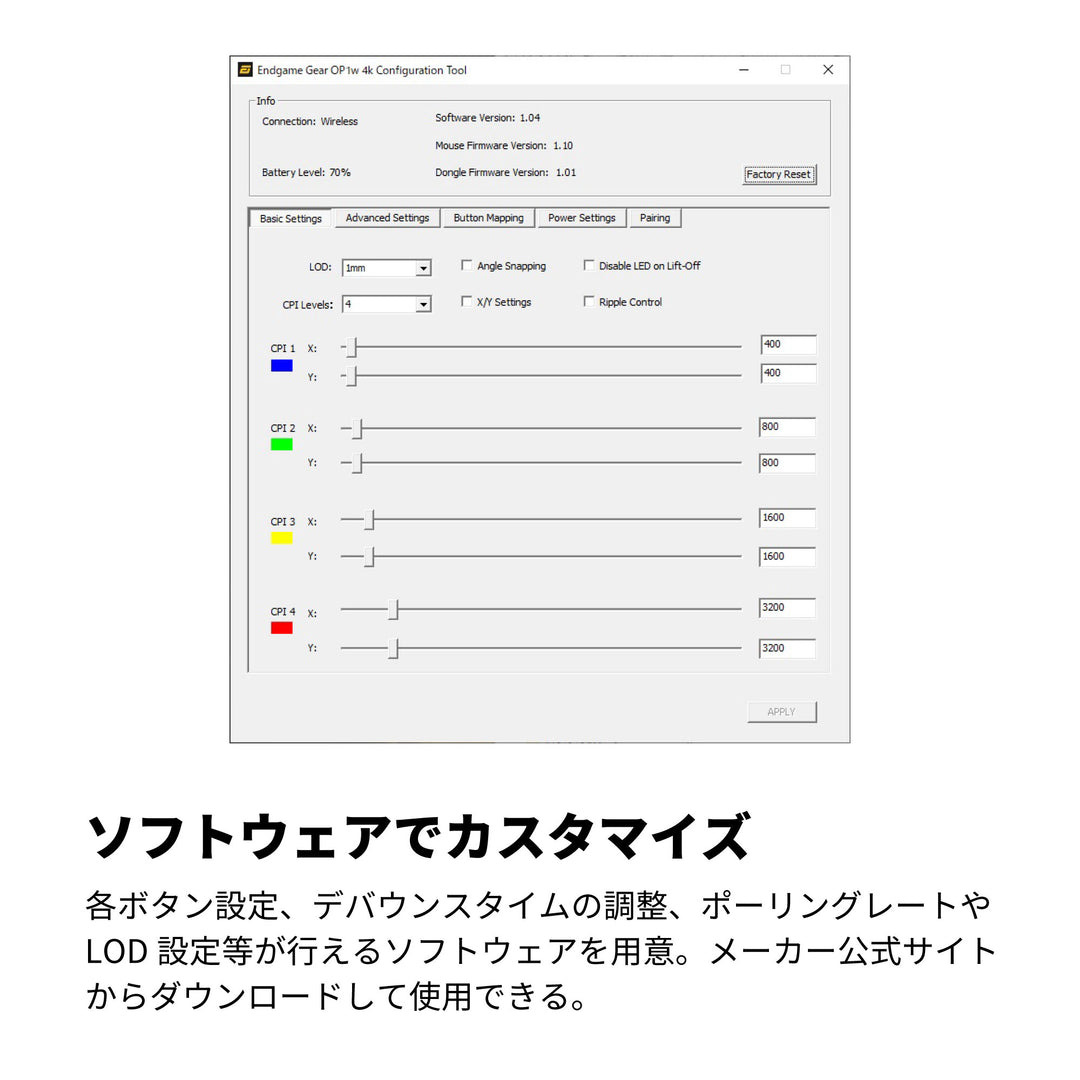The height and width of the screenshot is (1080, 1080).
Task: Go to the Power Settings tab
Action: point(581,218)
